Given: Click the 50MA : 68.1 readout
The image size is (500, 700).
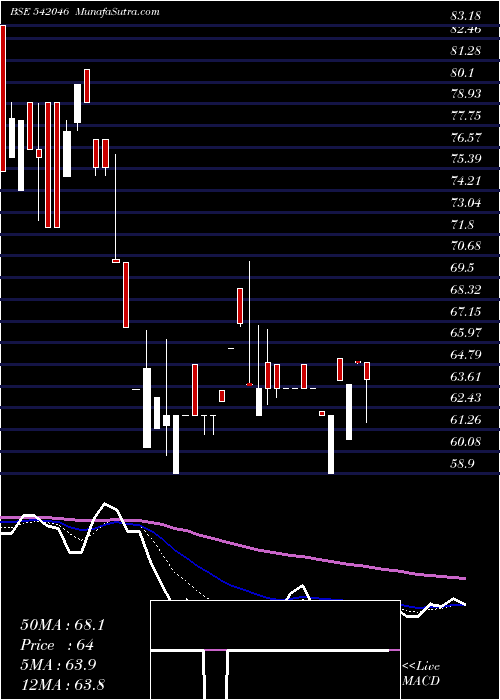Looking at the screenshot, I should [x=62, y=625].
